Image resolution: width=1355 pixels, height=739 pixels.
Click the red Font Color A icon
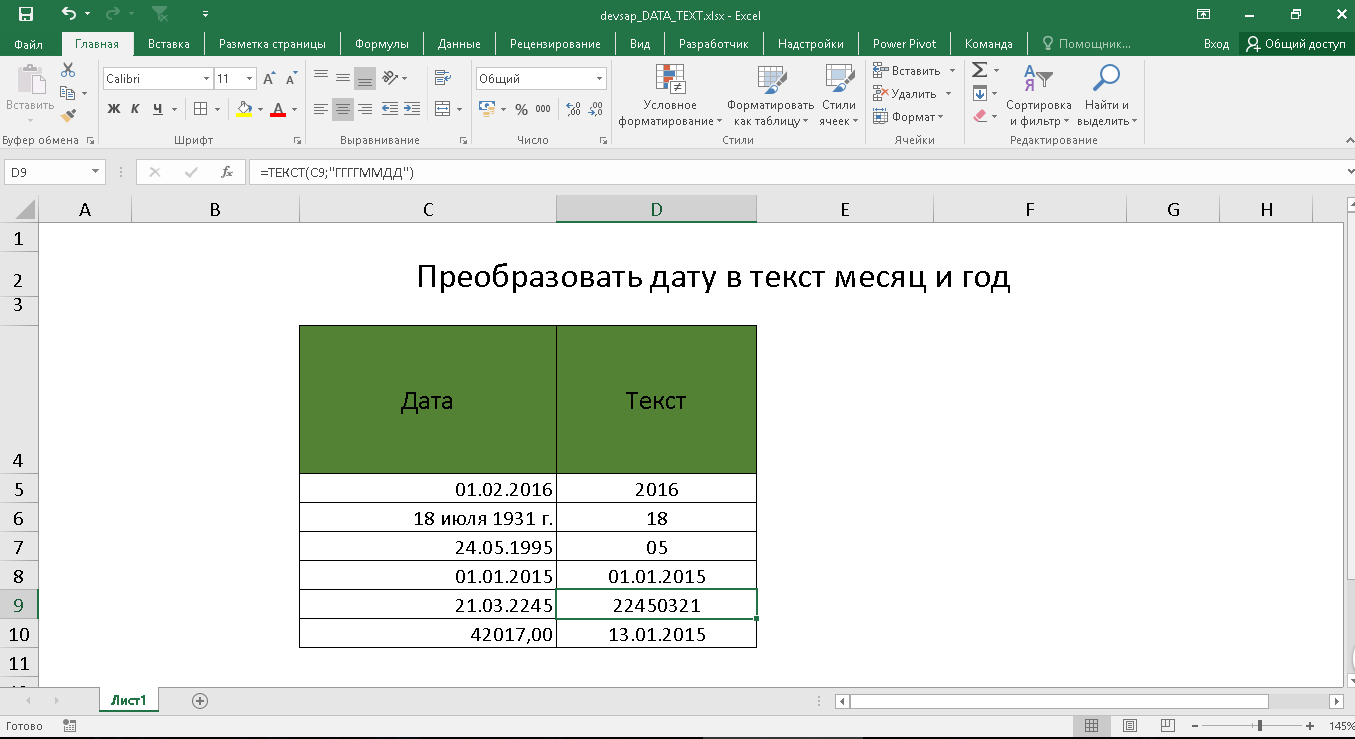pyautogui.click(x=278, y=109)
